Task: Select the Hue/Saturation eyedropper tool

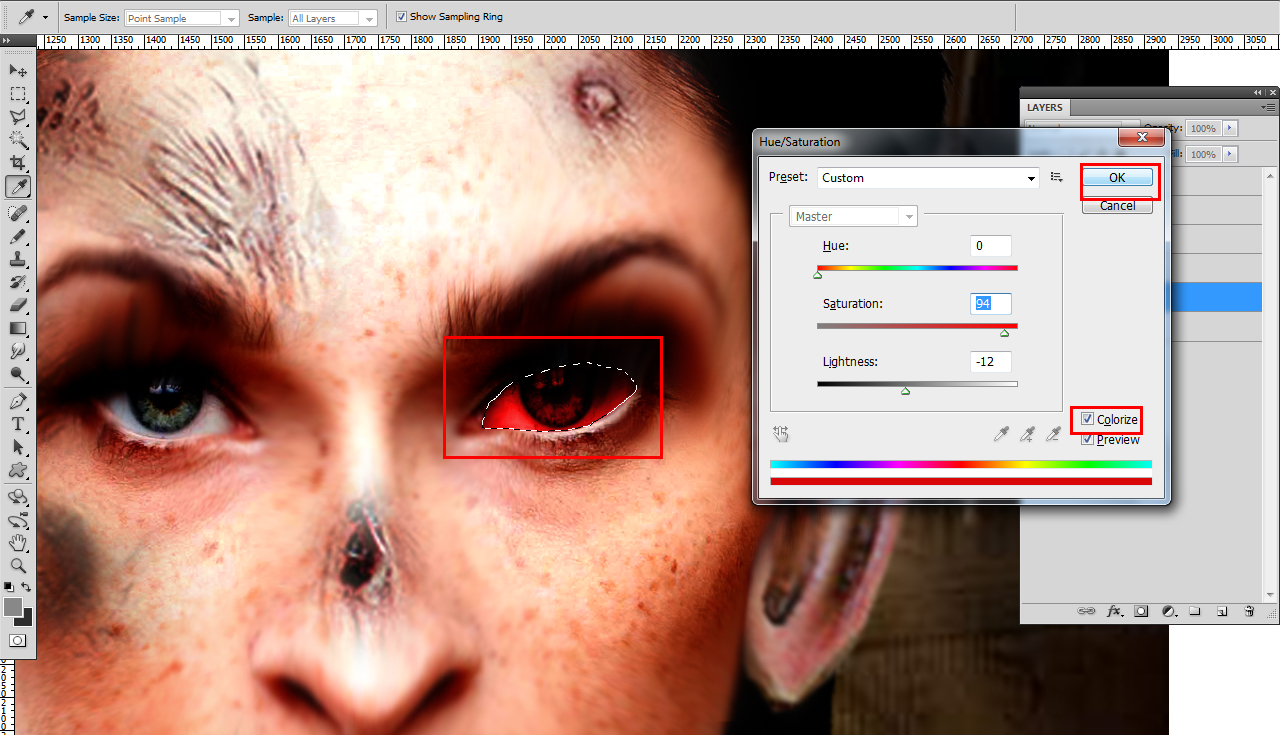Action: 1001,433
